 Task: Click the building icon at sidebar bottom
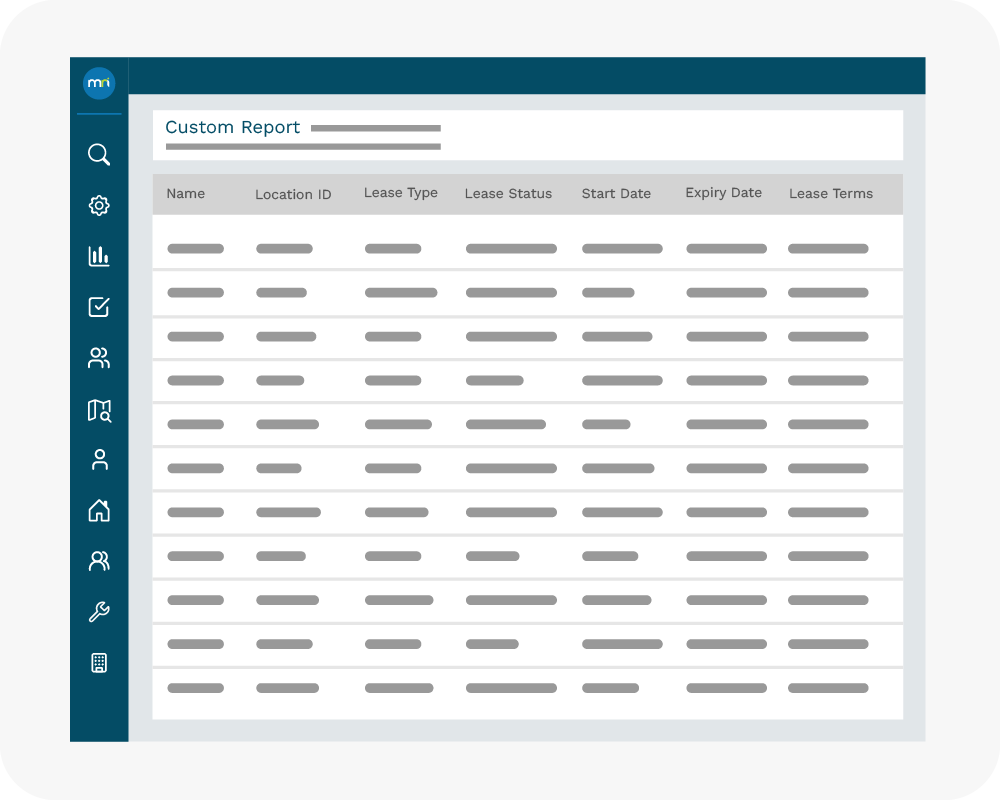click(x=99, y=663)
